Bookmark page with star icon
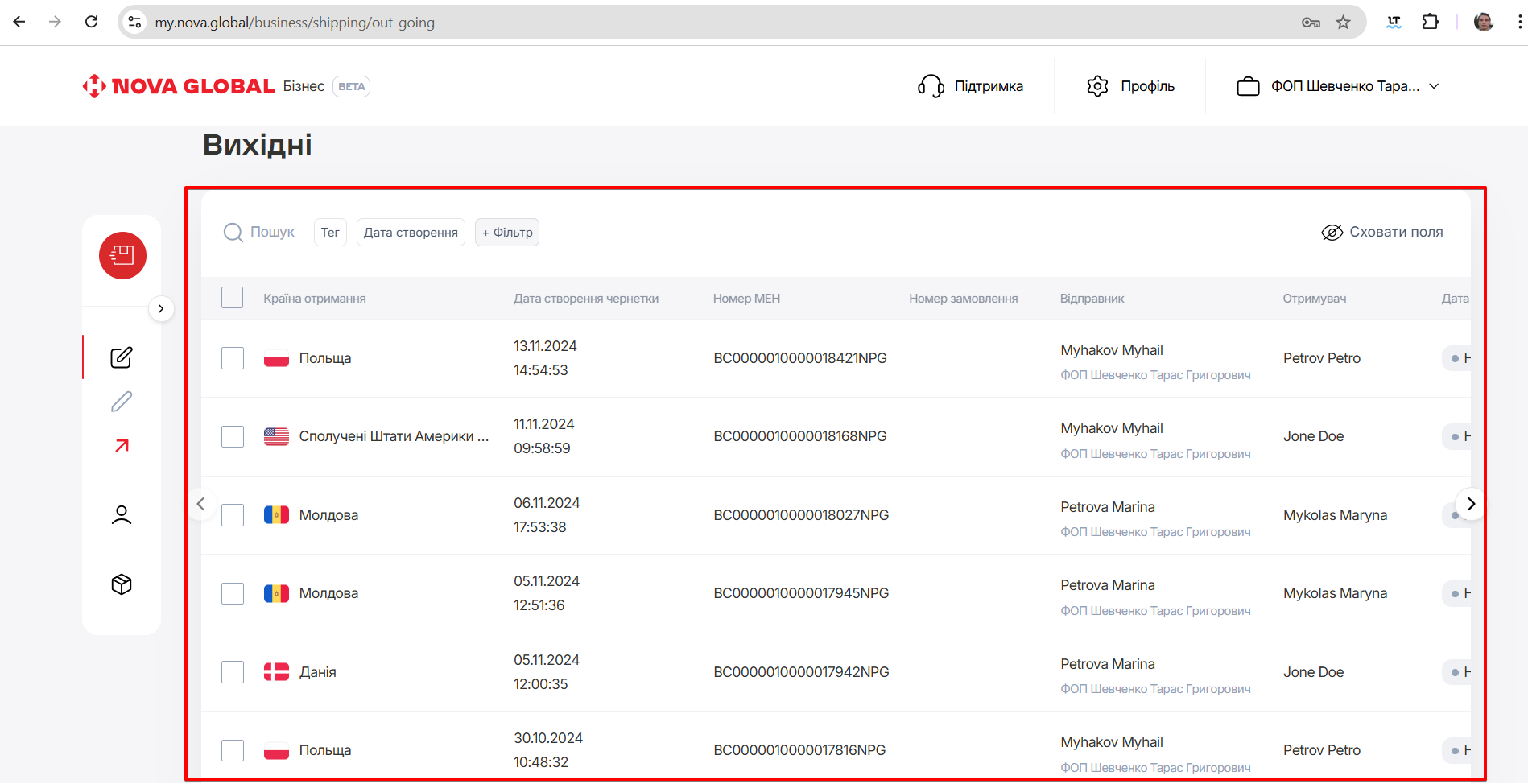Image resolution: width=1528 pixels, height=784 pixels. (1343, 23)
